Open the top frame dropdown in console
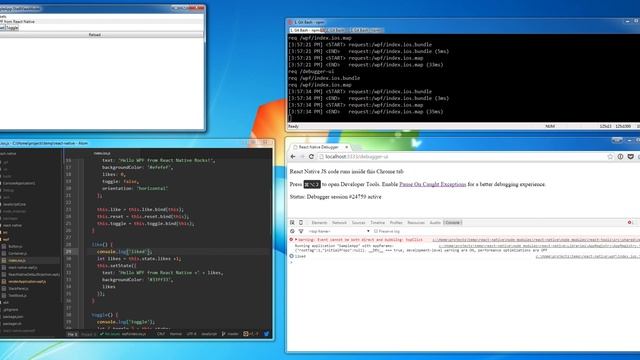The image size is (640, 360). (339, 231)
